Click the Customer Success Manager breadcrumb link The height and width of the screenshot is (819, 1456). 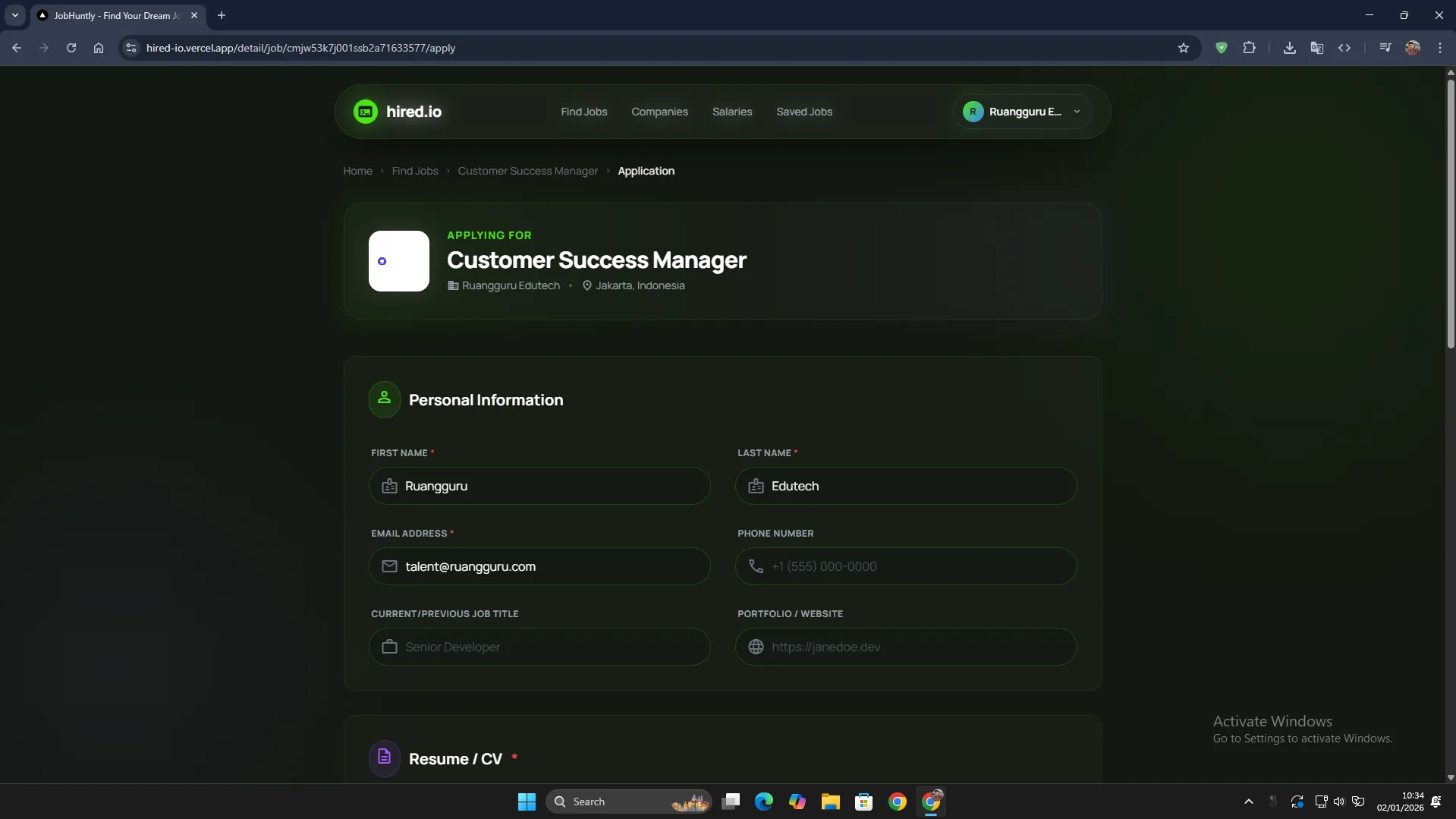527,171
